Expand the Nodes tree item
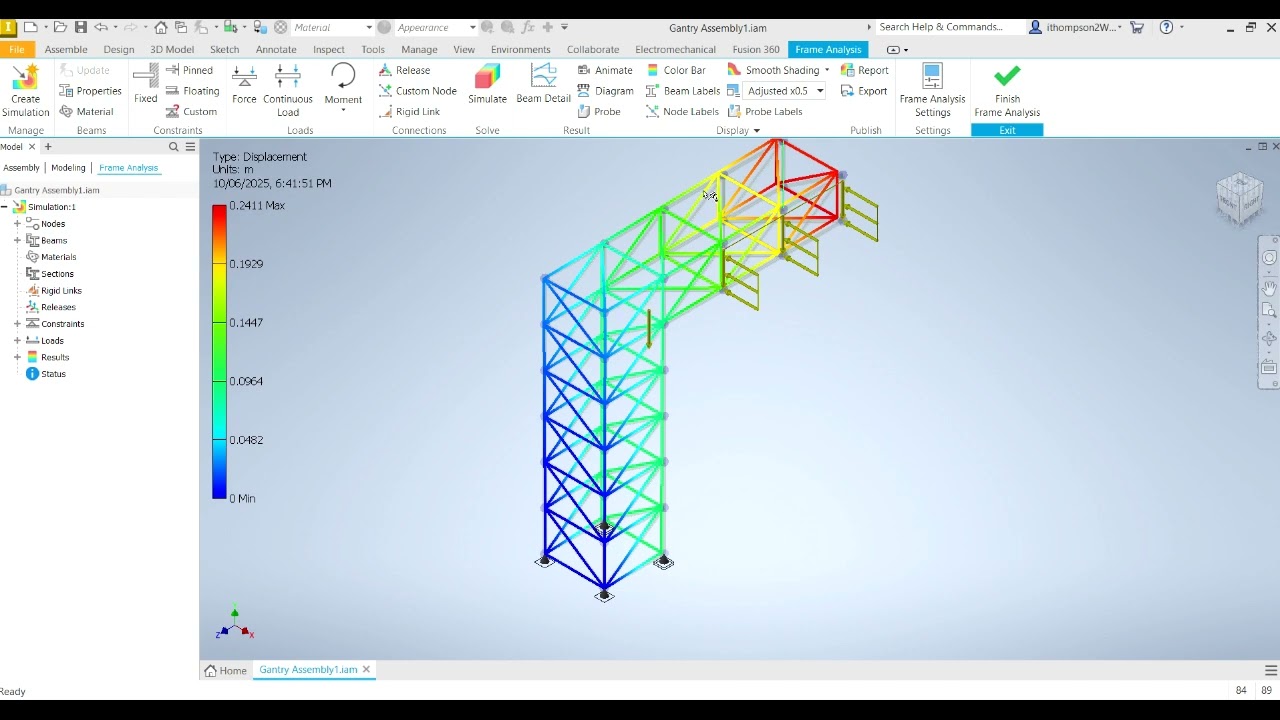The width and height of the screenshot is (1280, 720). (x=17, y=224)
